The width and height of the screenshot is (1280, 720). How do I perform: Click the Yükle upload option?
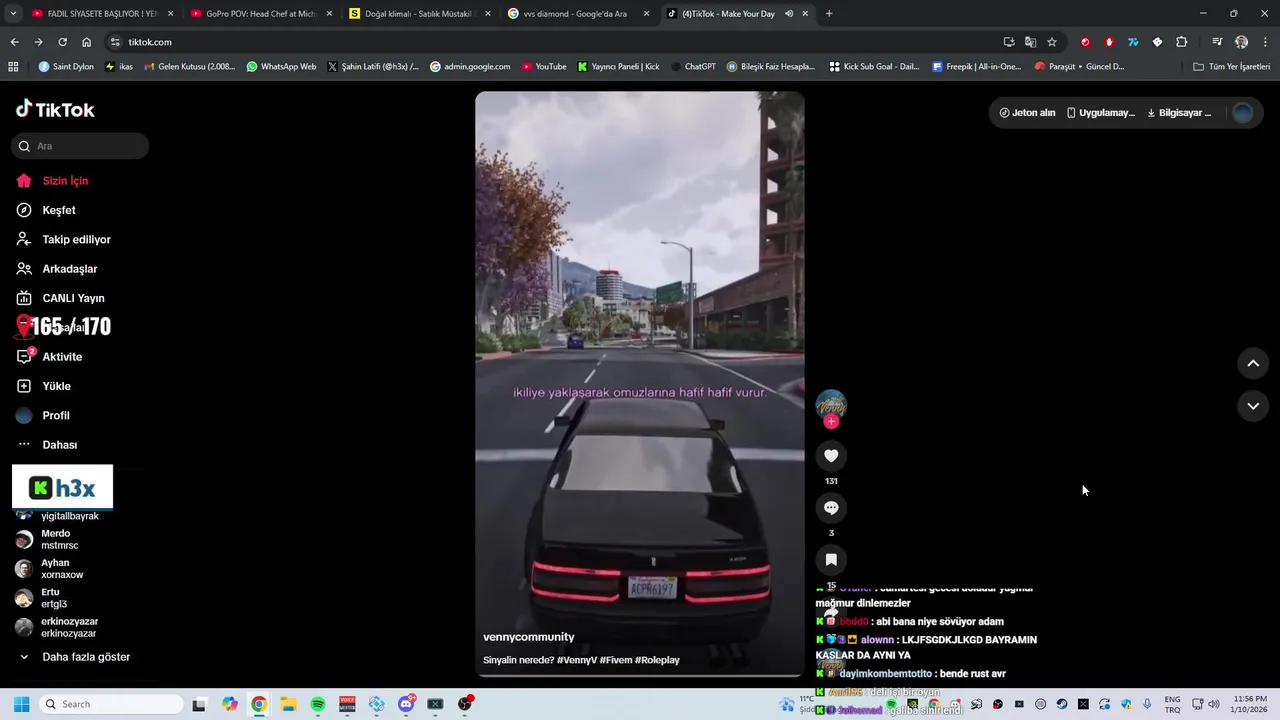pyautogui.click(x=43, y=386)
